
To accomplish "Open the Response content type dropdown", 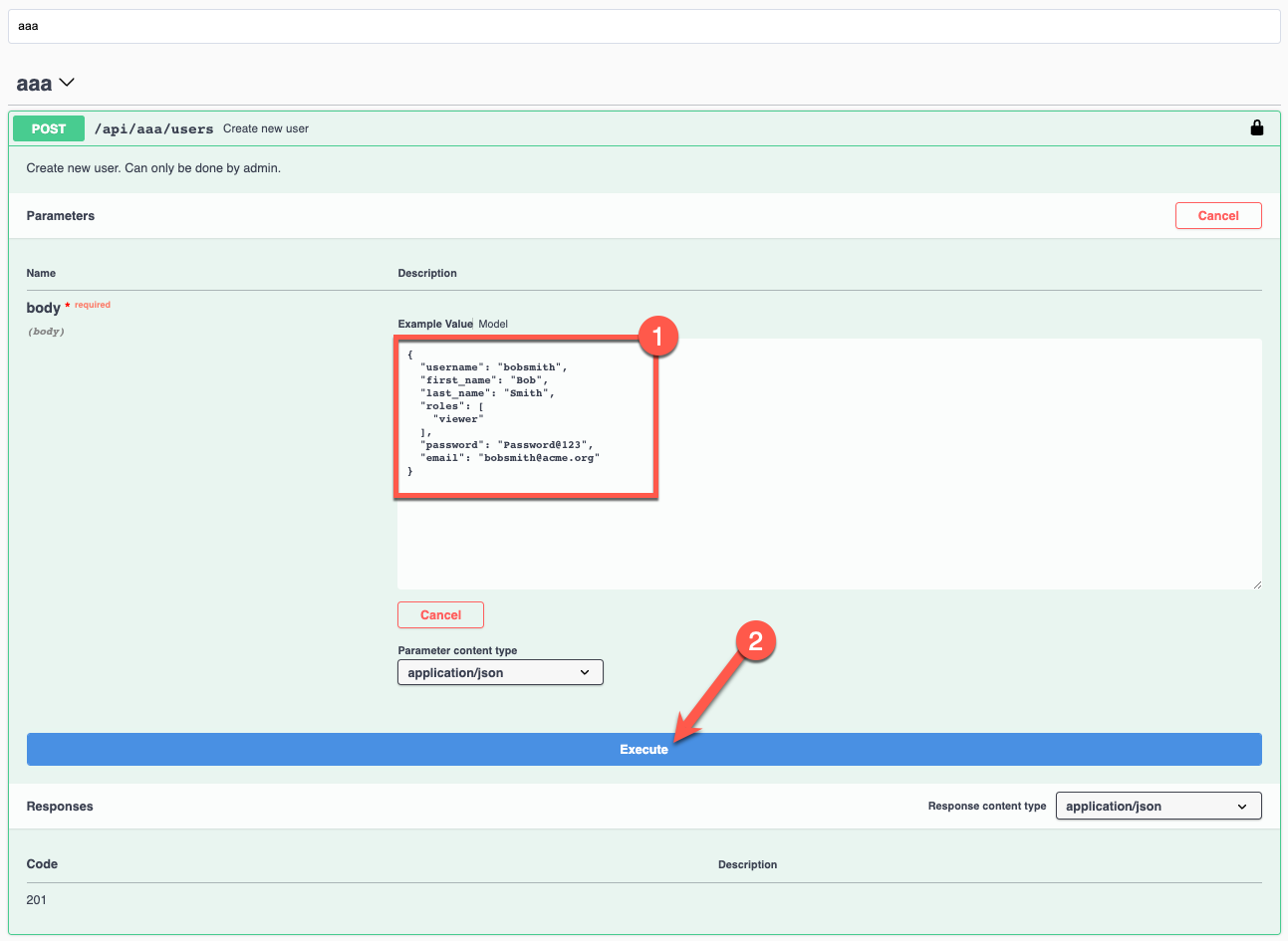I will 1158,806.
